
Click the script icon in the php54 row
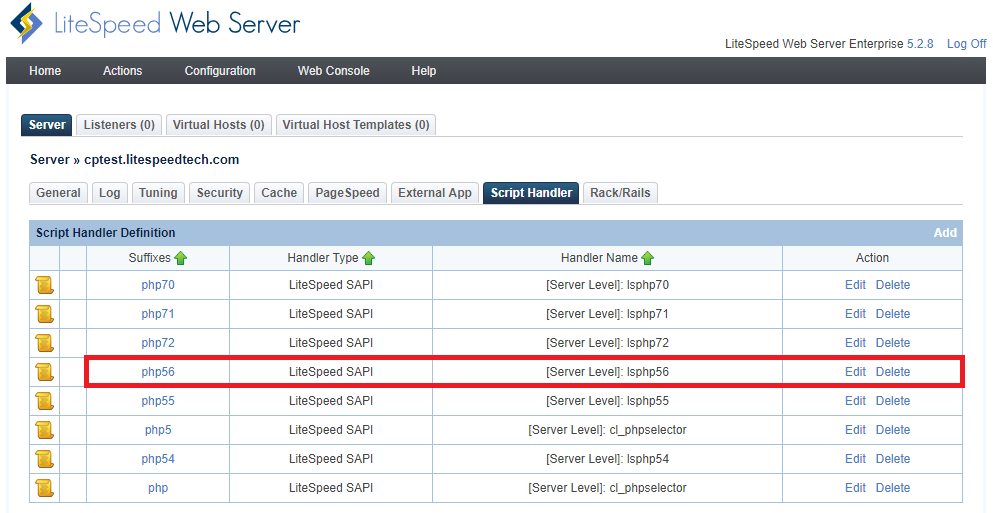(44, 459)
